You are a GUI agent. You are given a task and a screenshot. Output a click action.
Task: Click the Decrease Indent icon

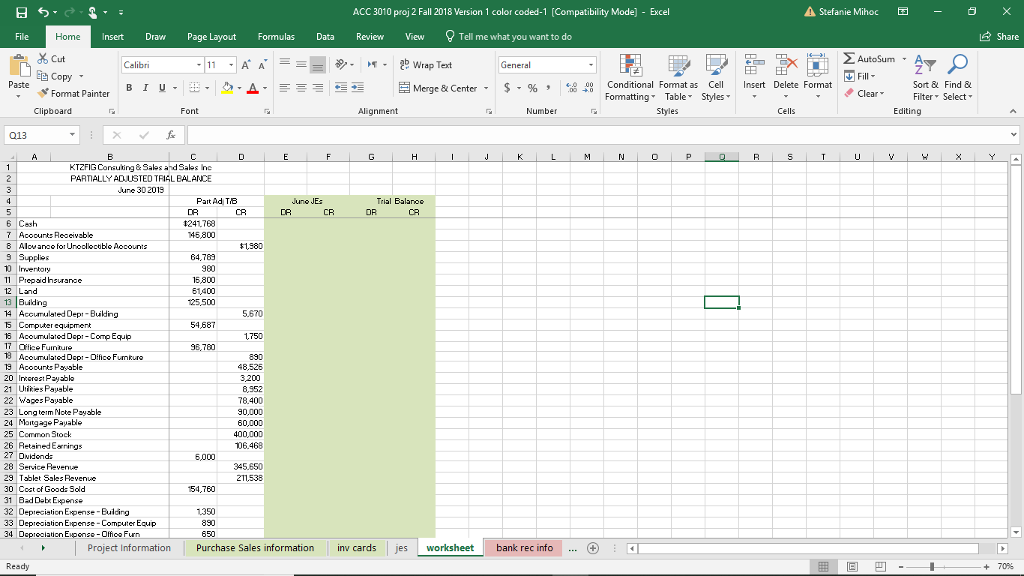pyautogui.click(x=341, y=88)
